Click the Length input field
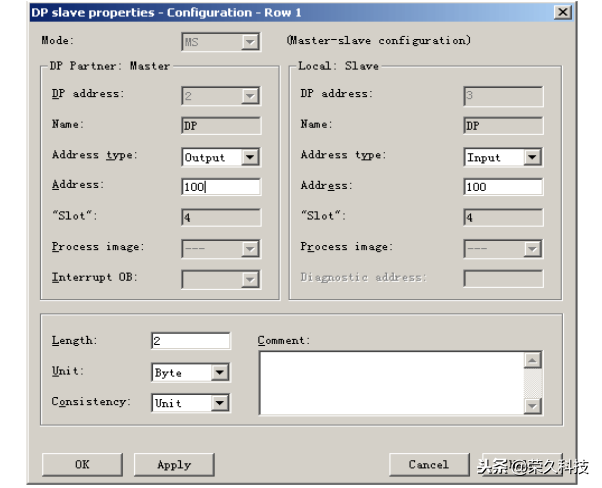 (x=190, y=341)
